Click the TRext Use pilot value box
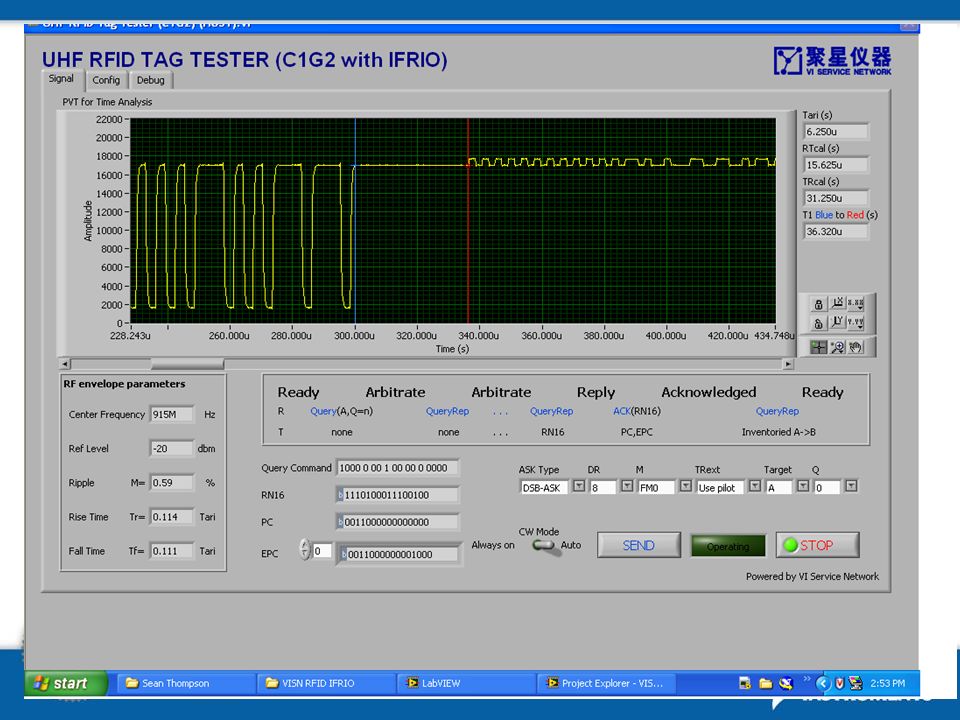Screen dimensions: 960x720 [x=721, y=488]
